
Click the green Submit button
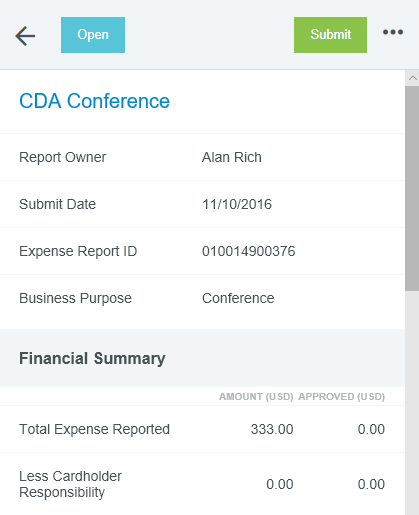[330, 35]
